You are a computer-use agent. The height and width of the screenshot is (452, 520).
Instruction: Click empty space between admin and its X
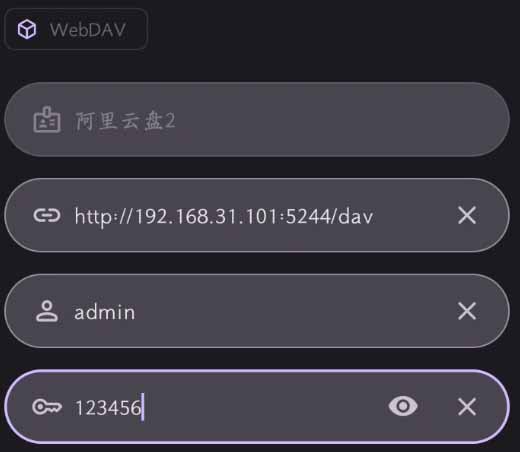pos(293,311)
